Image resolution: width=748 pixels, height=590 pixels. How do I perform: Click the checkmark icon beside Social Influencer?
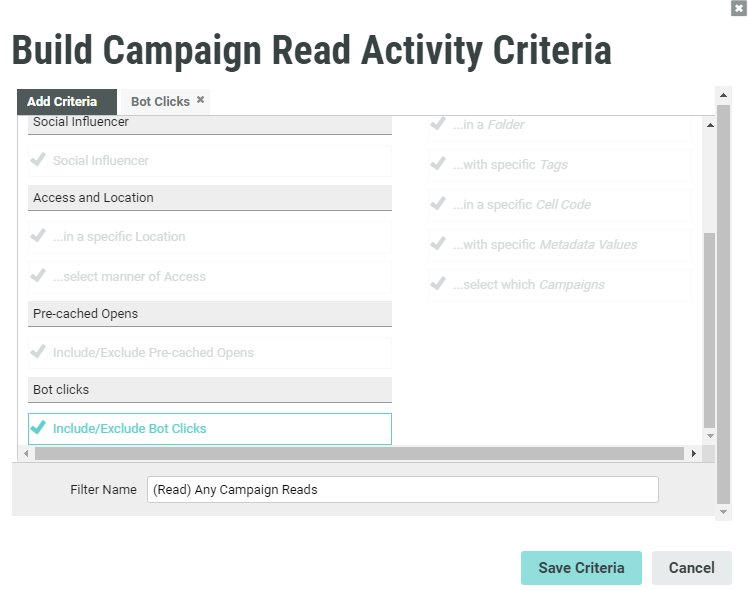coord(39,160)
